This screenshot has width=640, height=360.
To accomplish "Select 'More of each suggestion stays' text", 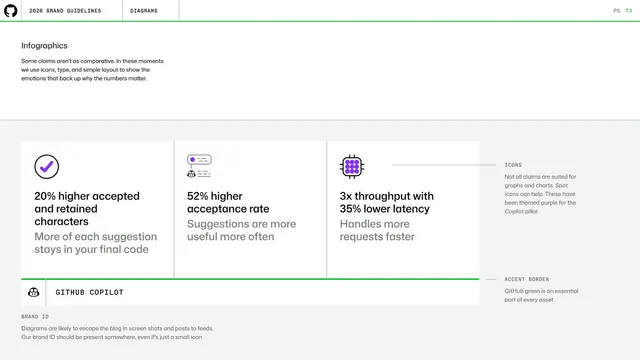I will (96, 243).
